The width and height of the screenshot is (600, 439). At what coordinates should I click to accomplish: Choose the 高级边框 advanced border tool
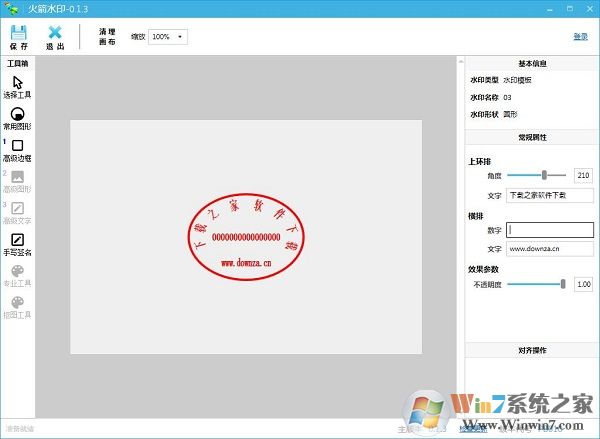[17, 150]
